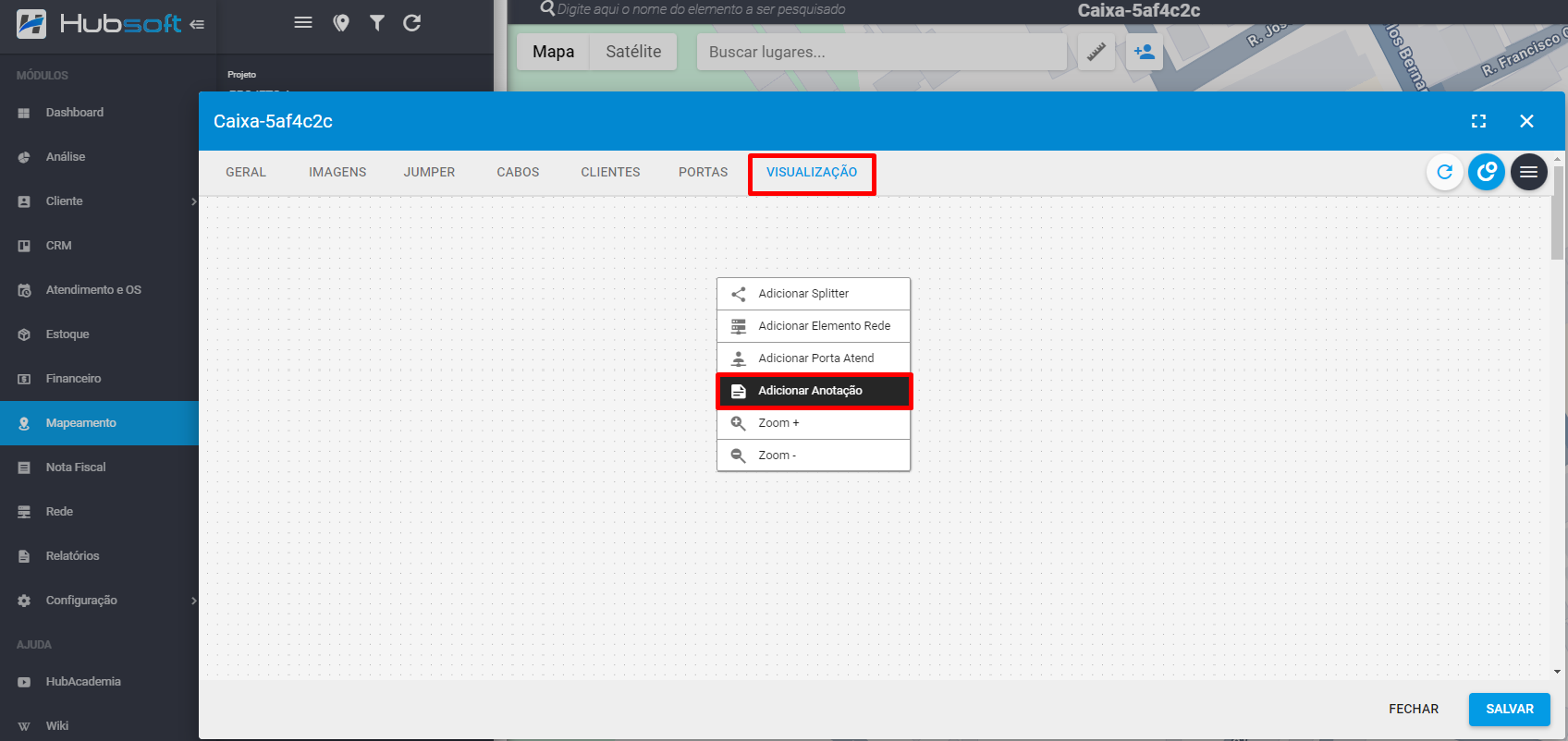The height and width of the screenshot is (741, 1568).
Task: Click the ruler measuring tool on map
Action: (1096, 52)
